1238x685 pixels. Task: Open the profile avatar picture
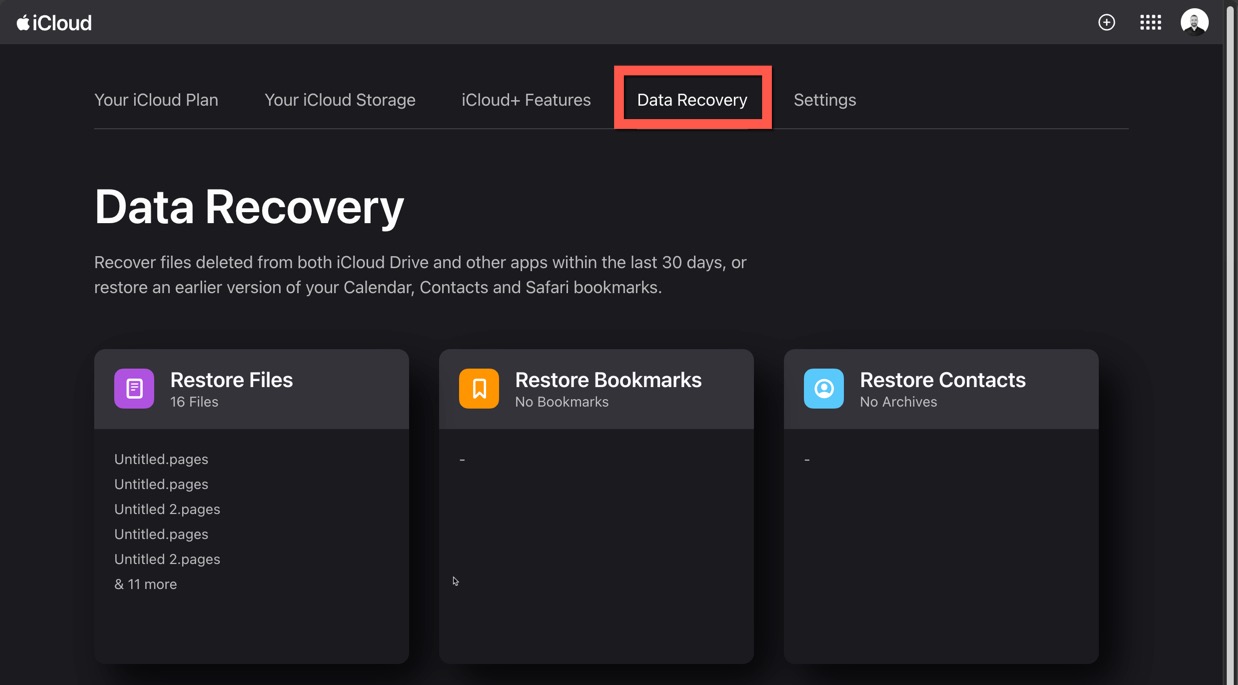pyautogui.click(x=1194, y=21)
